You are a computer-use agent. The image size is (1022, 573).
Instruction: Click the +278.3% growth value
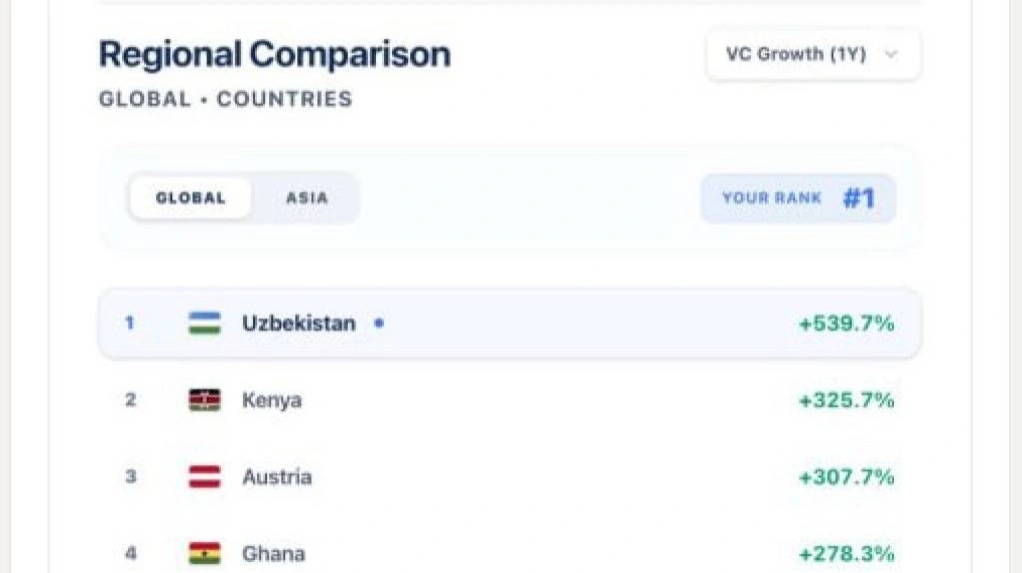pos(847,554)
